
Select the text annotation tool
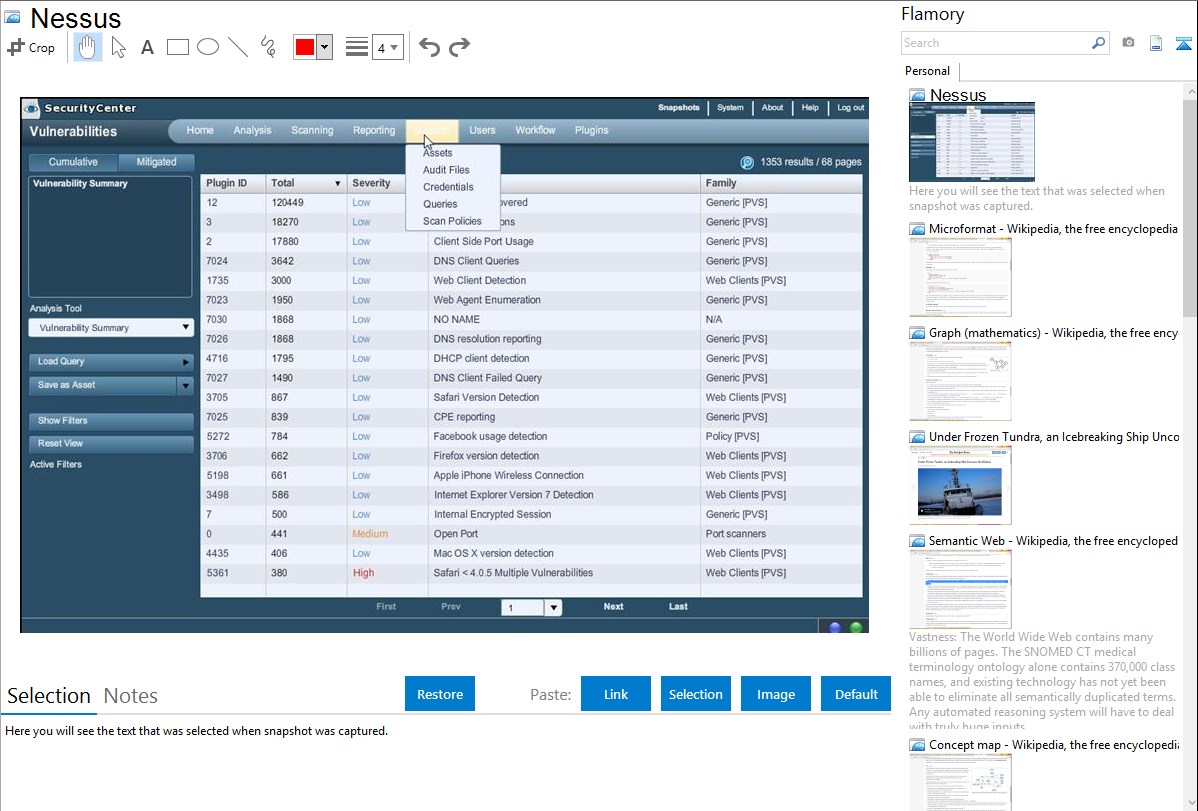click(x=147, y=47)
